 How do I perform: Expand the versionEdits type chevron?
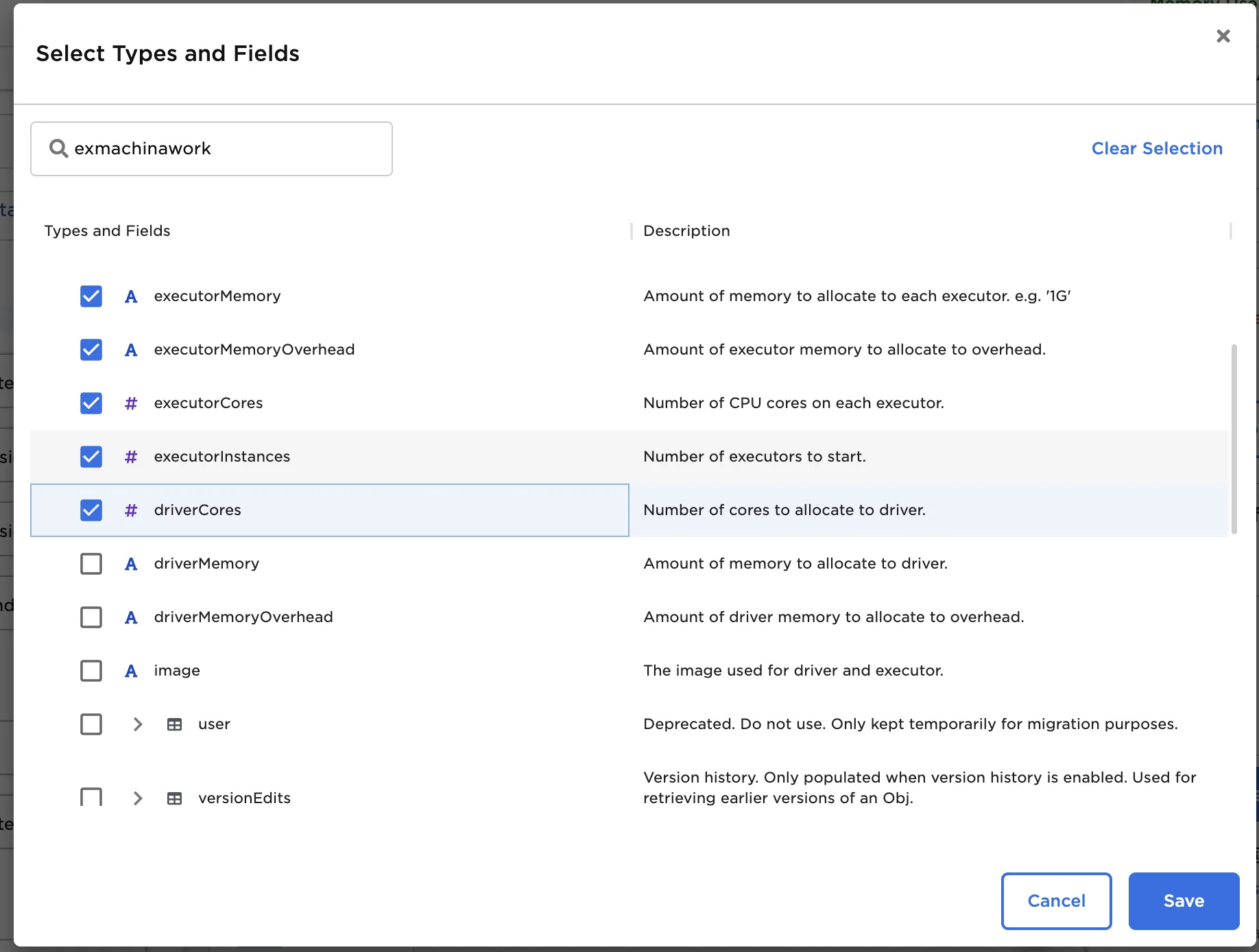[138, 798]
